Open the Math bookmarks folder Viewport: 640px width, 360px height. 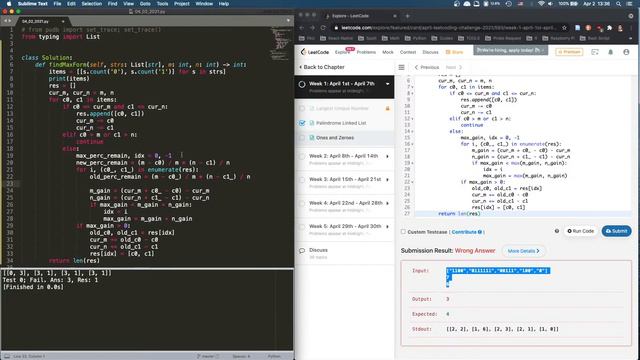tap(391, 38)
